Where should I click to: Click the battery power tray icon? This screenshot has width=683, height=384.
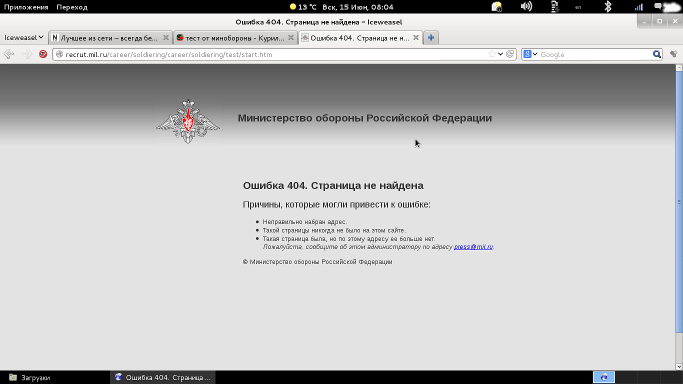tap(555, 7)
